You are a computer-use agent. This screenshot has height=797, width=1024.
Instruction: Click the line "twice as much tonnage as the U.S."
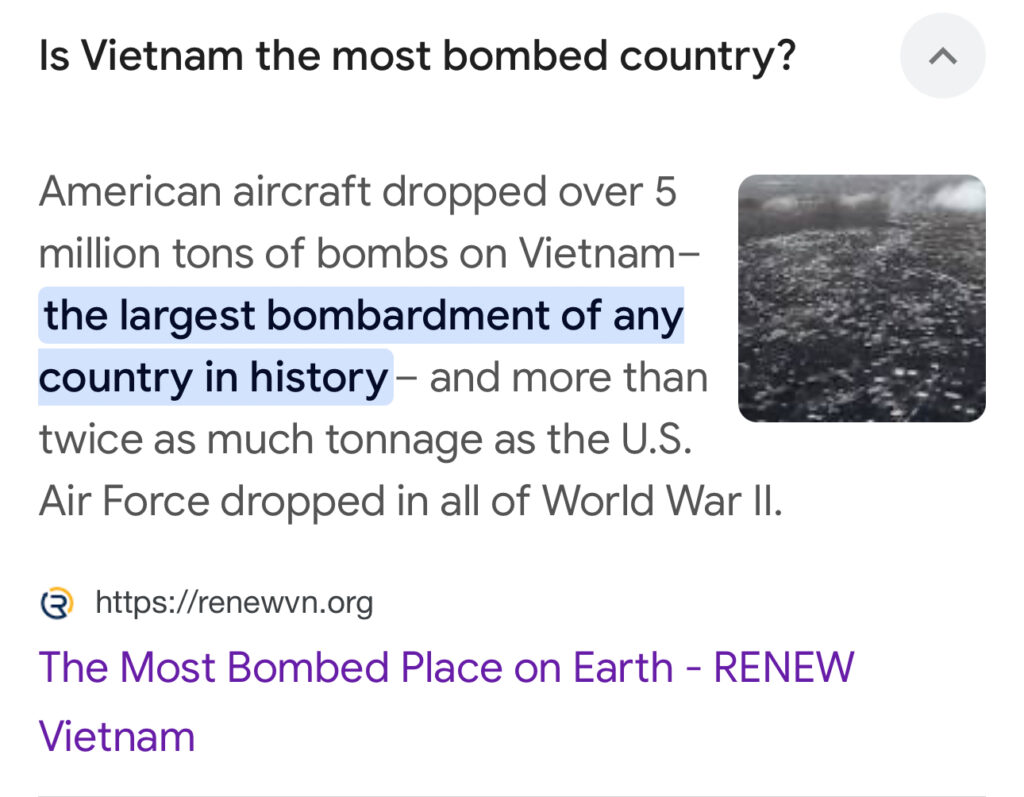point(365,440)
